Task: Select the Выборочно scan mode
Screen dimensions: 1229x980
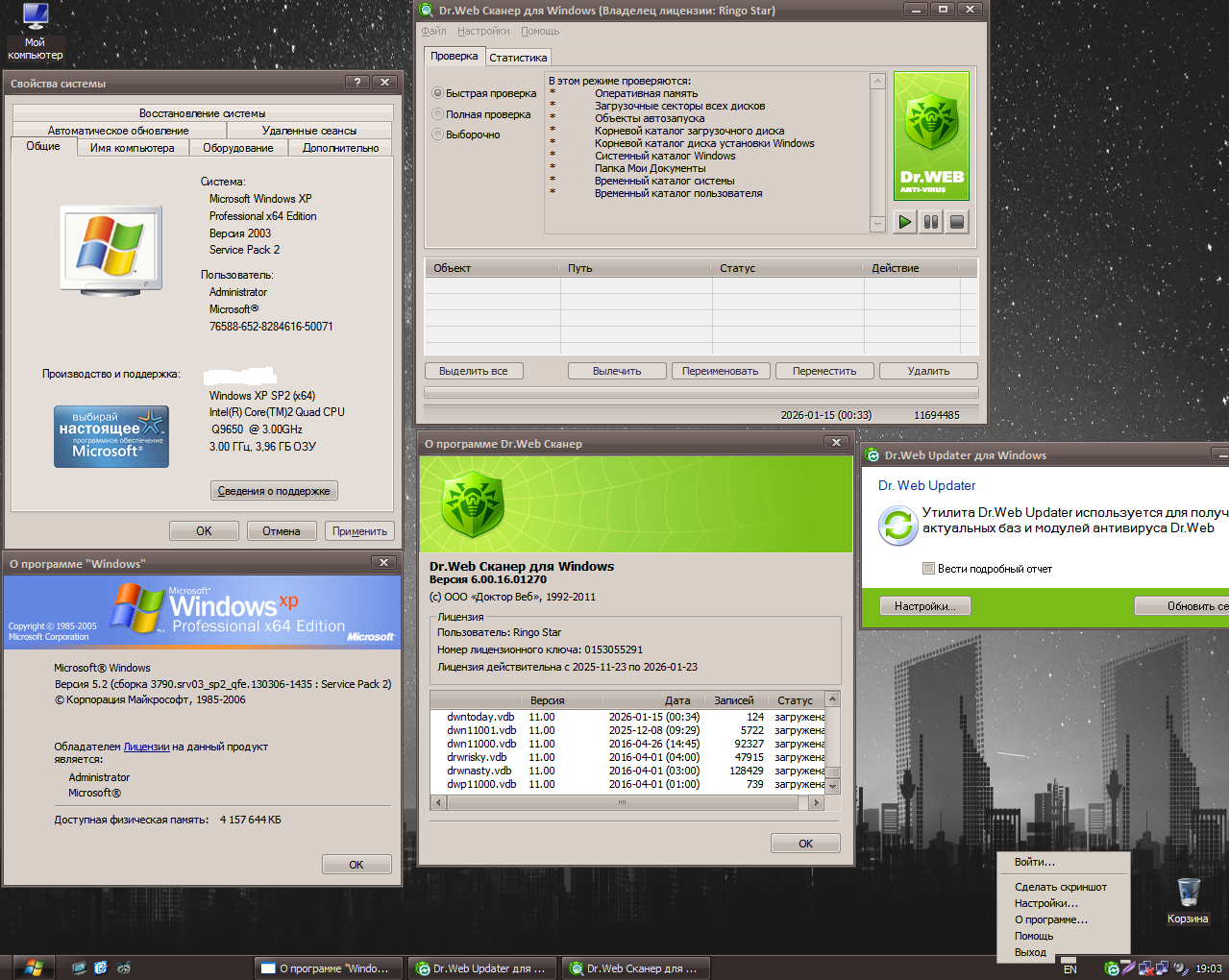Action: tap(466, 135)
